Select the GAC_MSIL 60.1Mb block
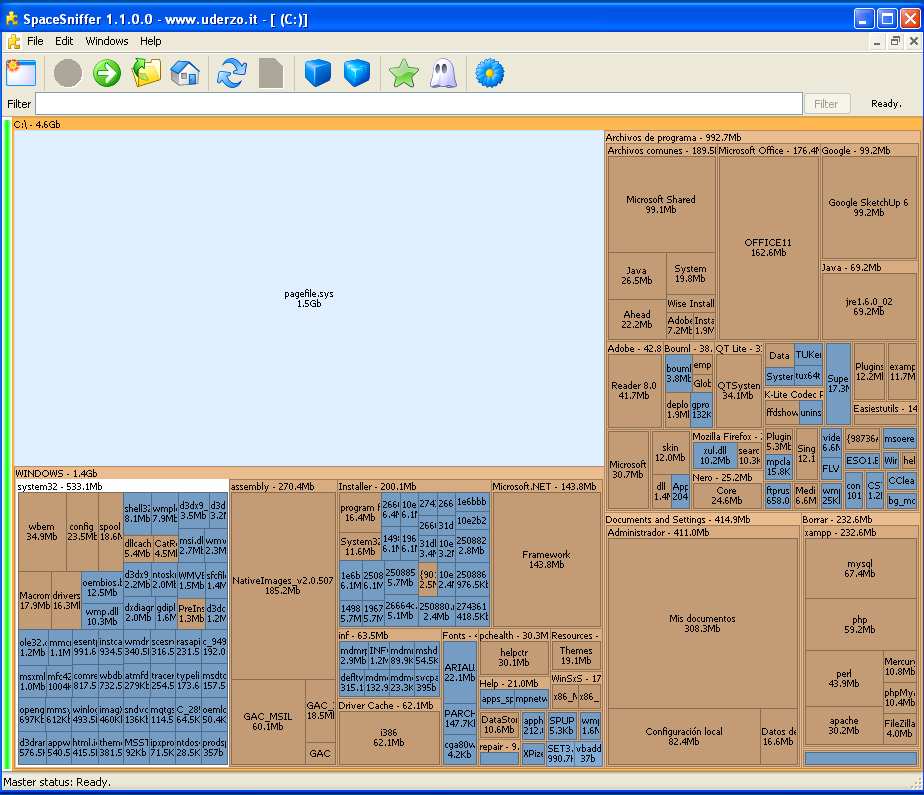 (268, 721)
